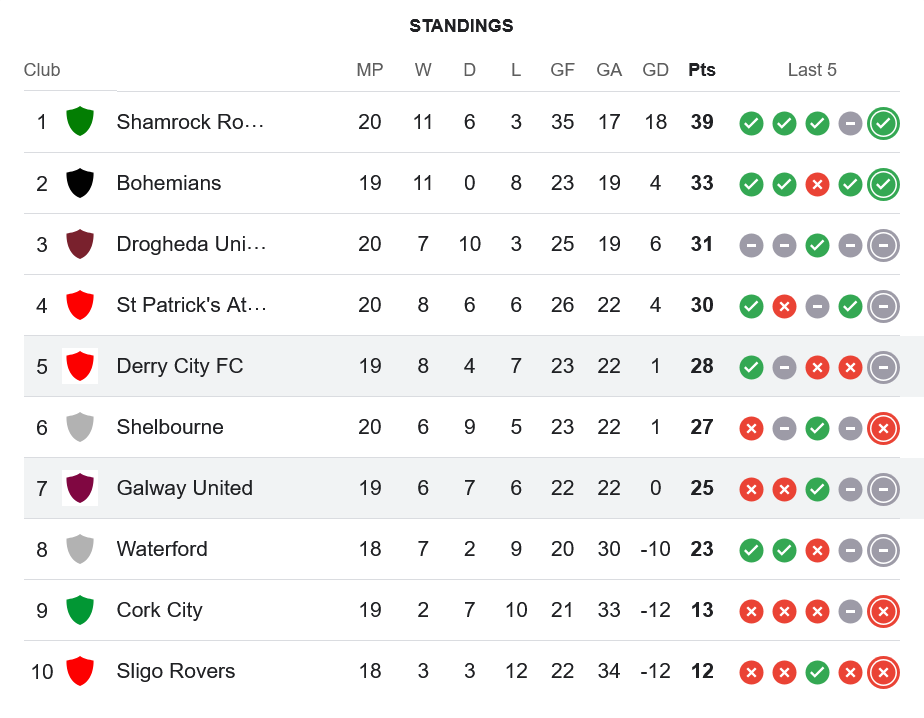
Task: Click Shamrock Rovers green shield crest
Action: [80, 122]
